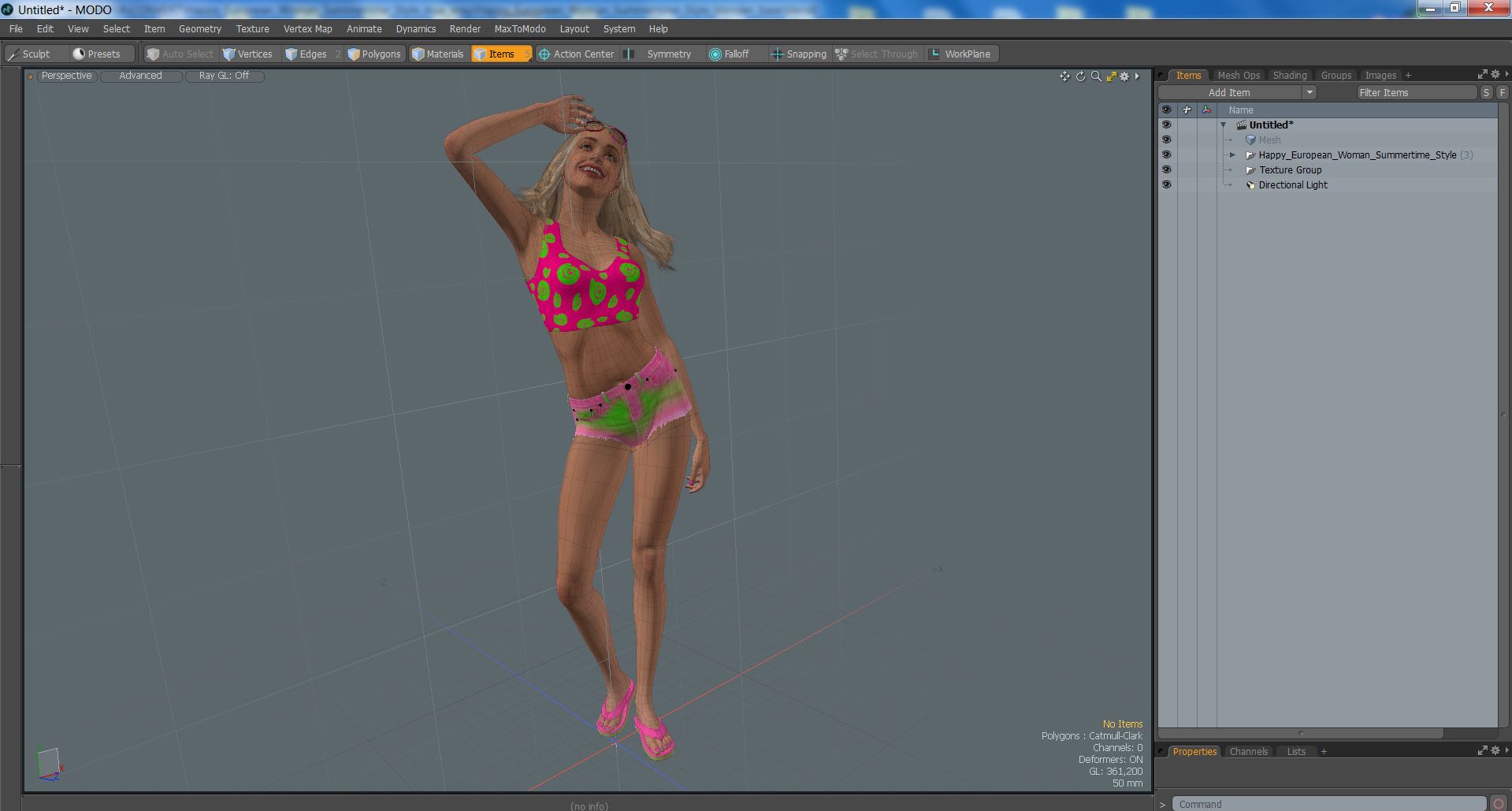Image resolution: width=1512 pixels, height=811 pixels.
Task: Collapse the Untitled* scene tree
Action: pos(1224,125)
